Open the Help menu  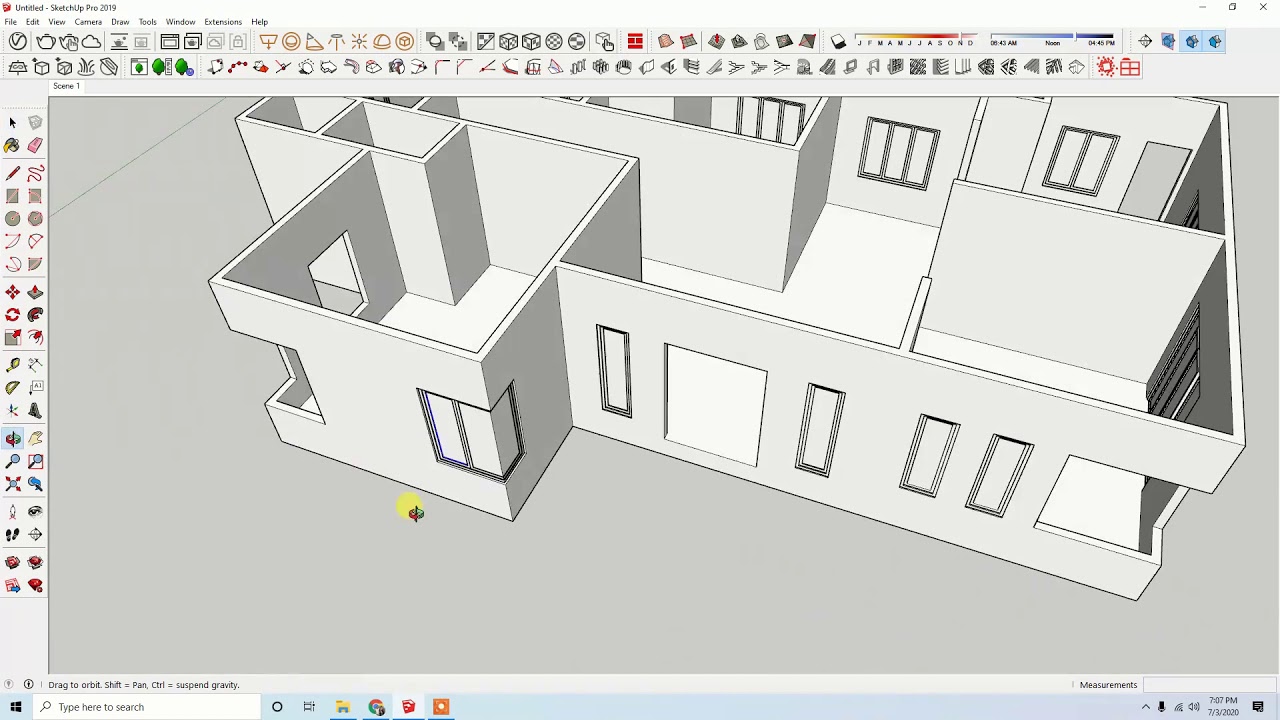click(259, 22)
